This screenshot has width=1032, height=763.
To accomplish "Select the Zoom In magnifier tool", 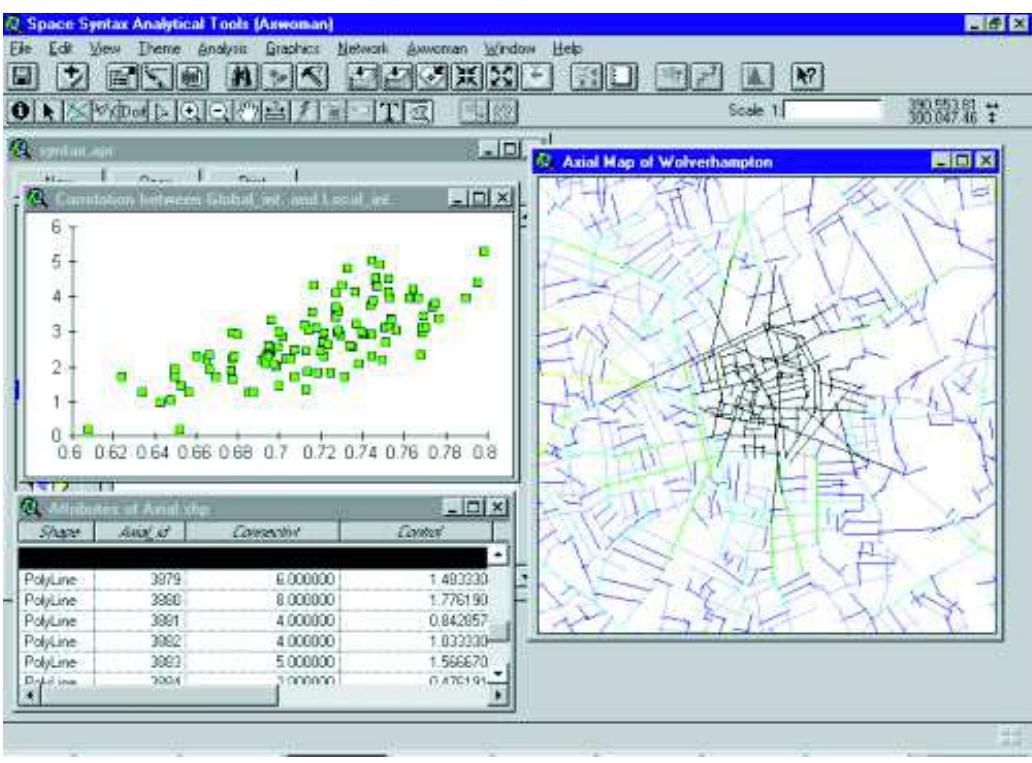I will 190,111.
